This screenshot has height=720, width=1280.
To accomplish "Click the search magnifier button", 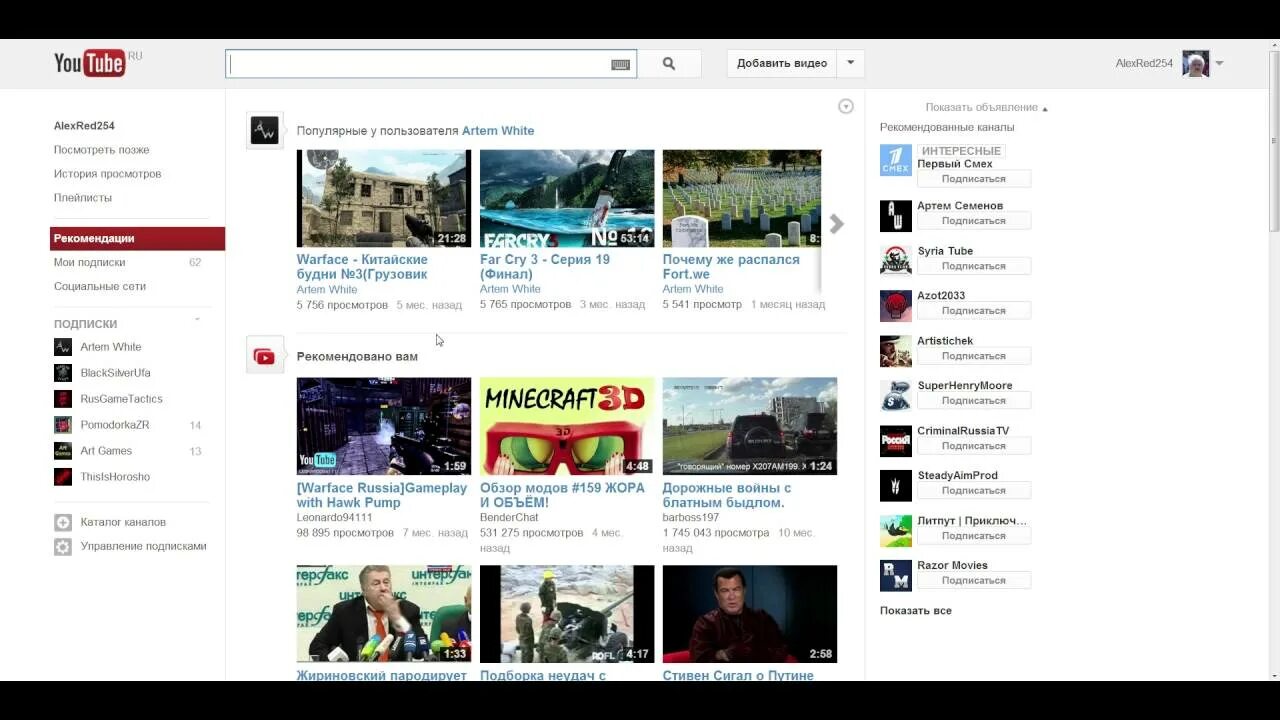I will pyautogui.click(x=669, y=64).
